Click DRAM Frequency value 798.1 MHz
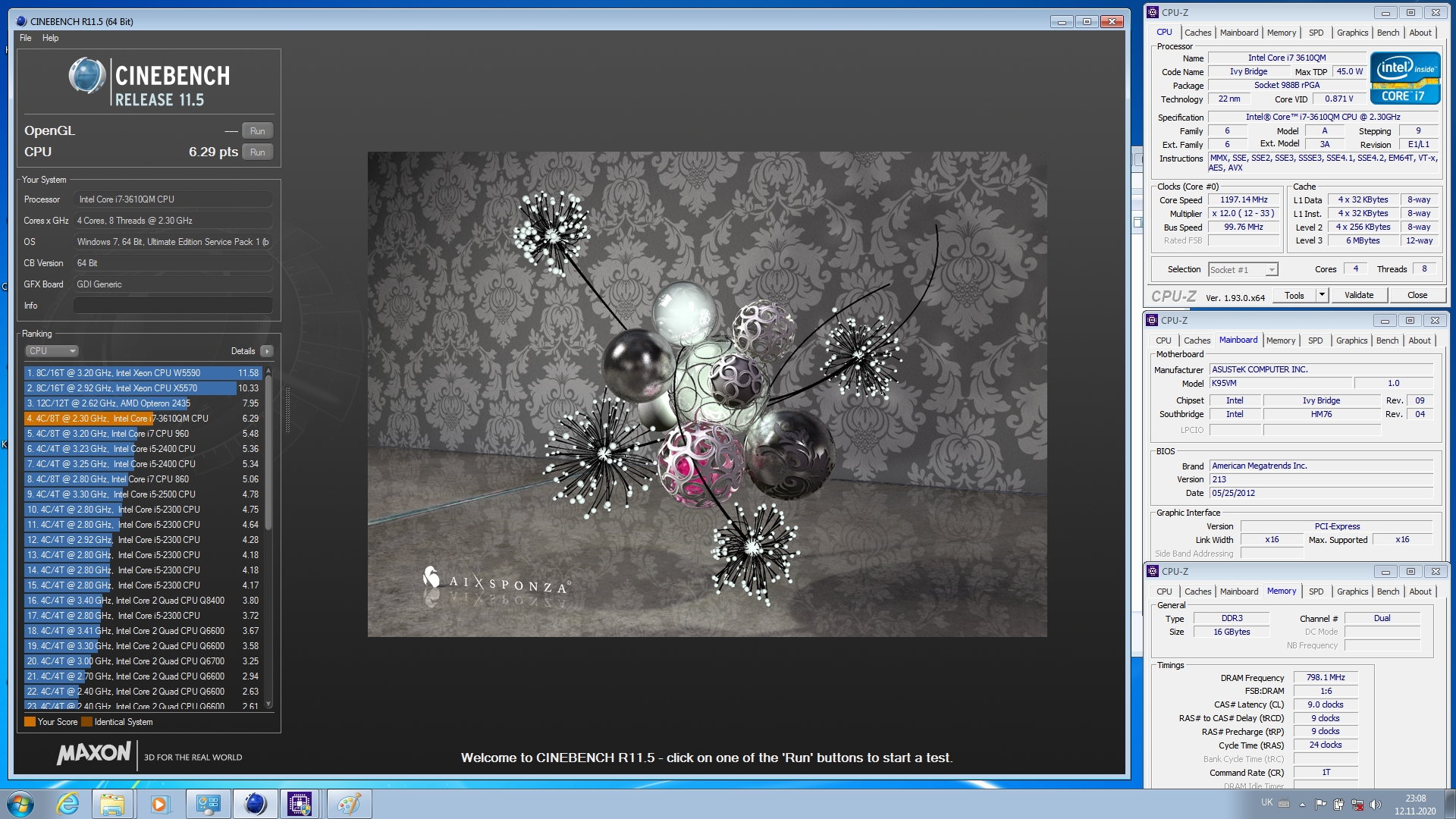 [x=1326, y=677]
